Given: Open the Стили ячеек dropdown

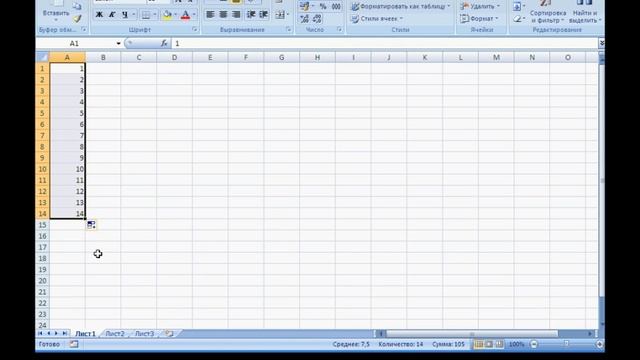Looking at the screenshot, I should (377, 19).
